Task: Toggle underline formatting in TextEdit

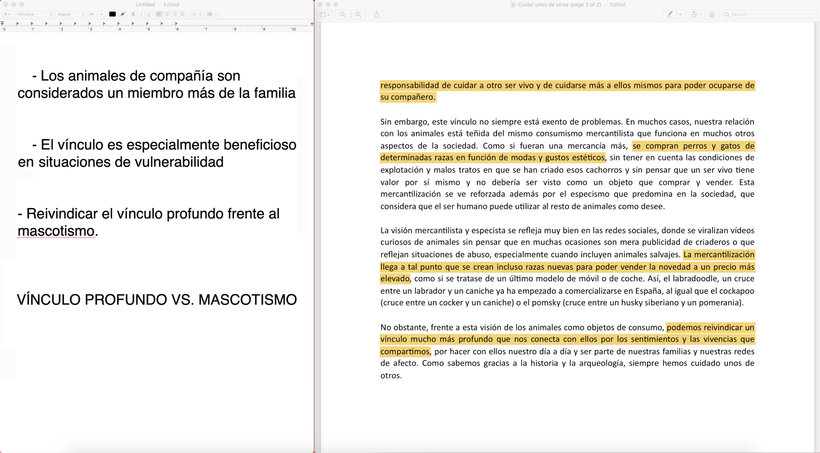Action: (x=149, y=14)
